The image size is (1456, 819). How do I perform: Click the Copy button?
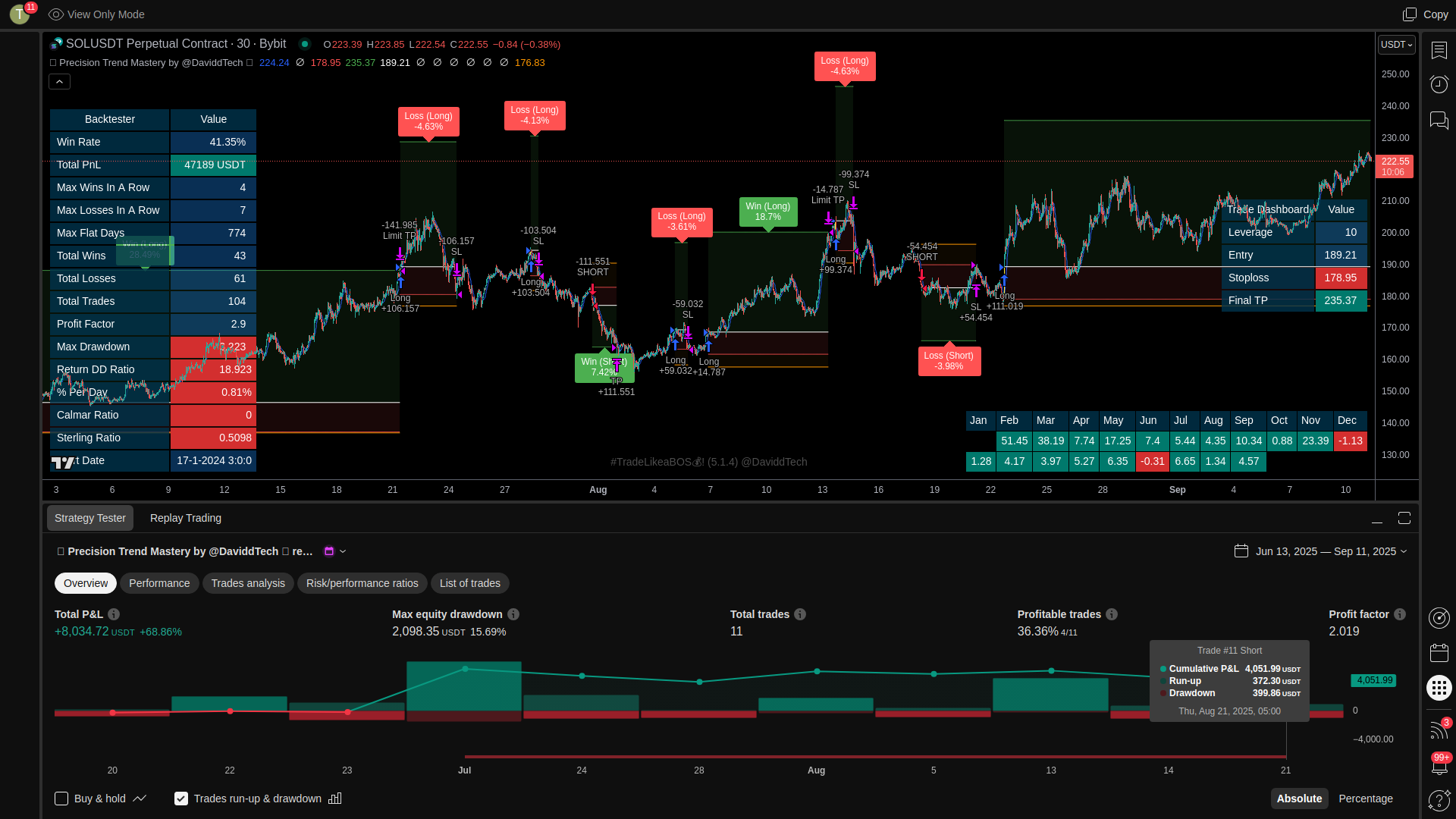[x=1426, y=14]
